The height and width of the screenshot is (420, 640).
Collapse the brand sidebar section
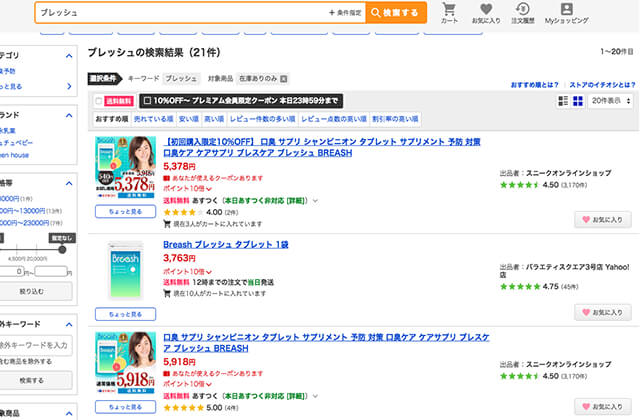pos(69,116)
